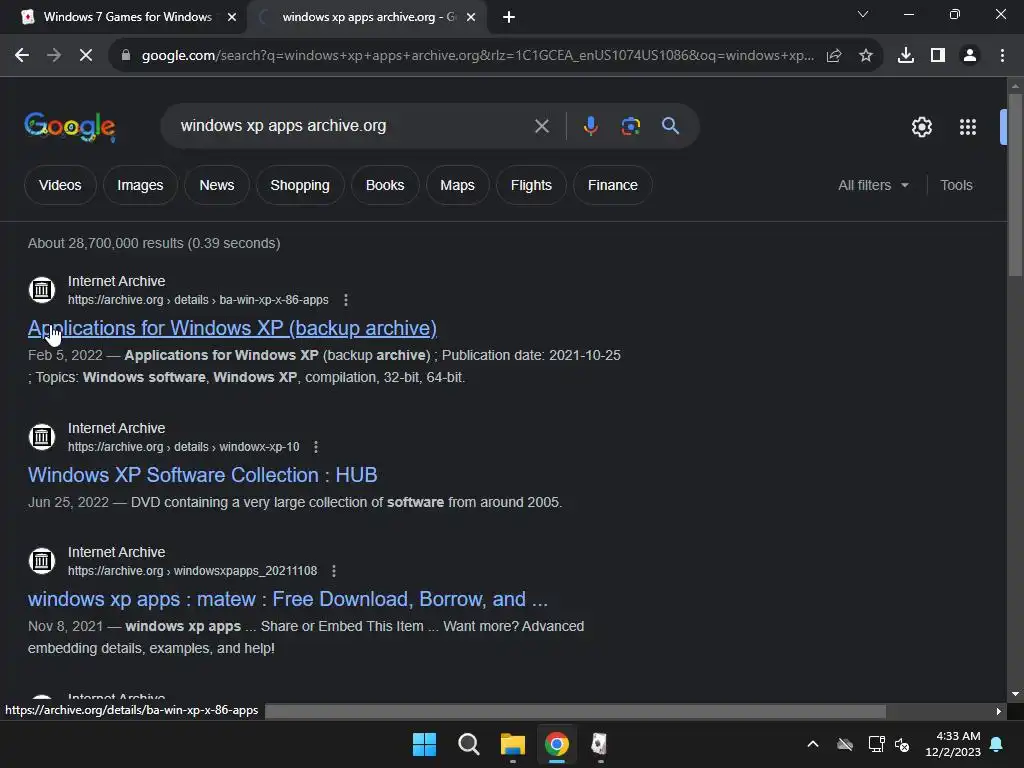Open options for windowx-xp-10 result
The height and width of the screenshot is (768, 1024).
(316, 447)
